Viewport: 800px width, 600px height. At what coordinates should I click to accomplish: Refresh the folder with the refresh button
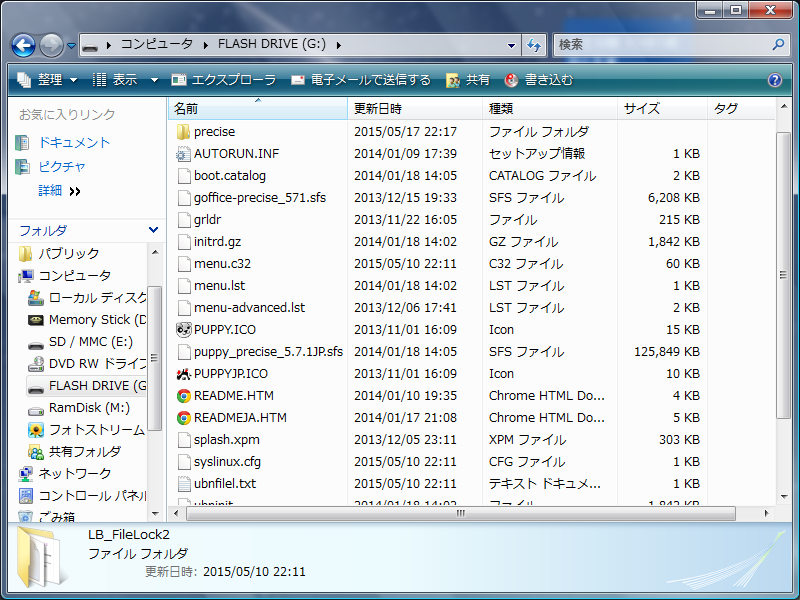(x=534, y=45)
